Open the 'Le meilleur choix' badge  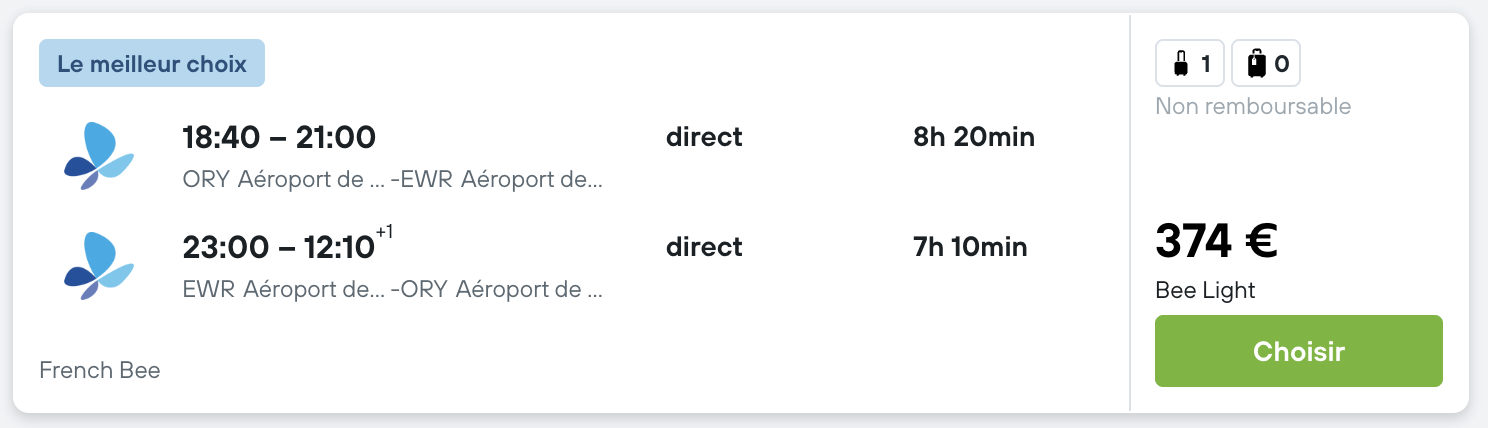point(152,63)
